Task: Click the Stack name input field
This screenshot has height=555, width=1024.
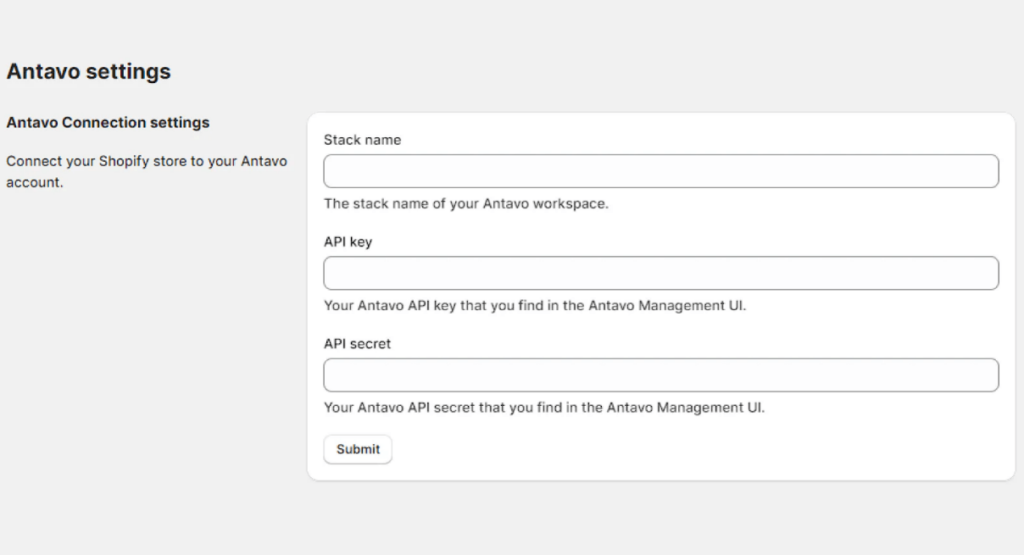Action: tap(661, 171)
